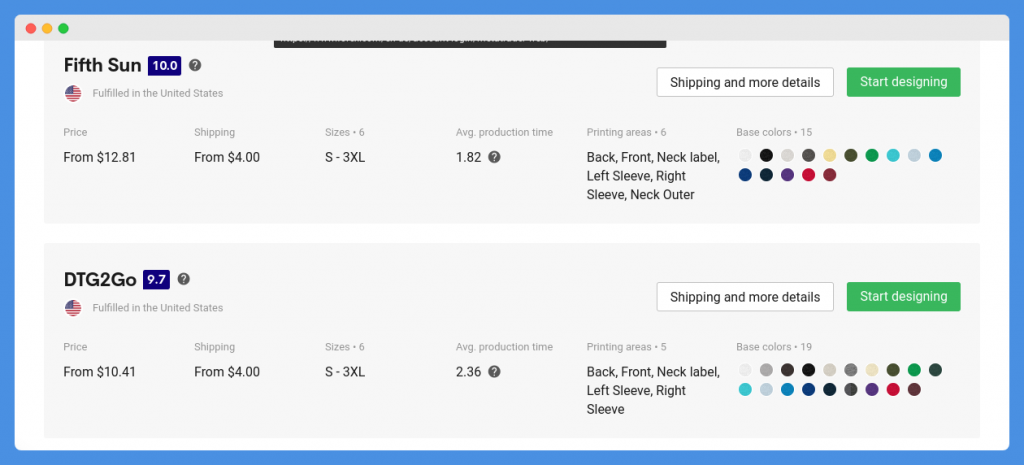
Task: Choose the pale yellow swatch for Fifth Sun
Action: pyautogui.click(x=829, y=155)
